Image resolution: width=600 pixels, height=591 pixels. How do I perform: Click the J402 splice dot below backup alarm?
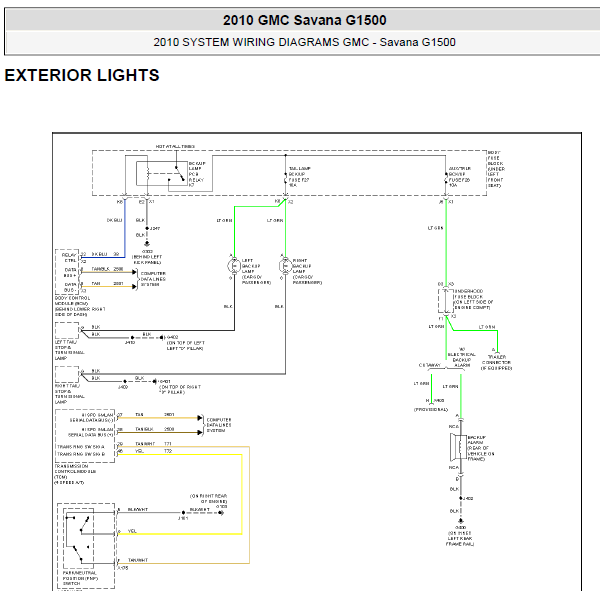point(461,498)
